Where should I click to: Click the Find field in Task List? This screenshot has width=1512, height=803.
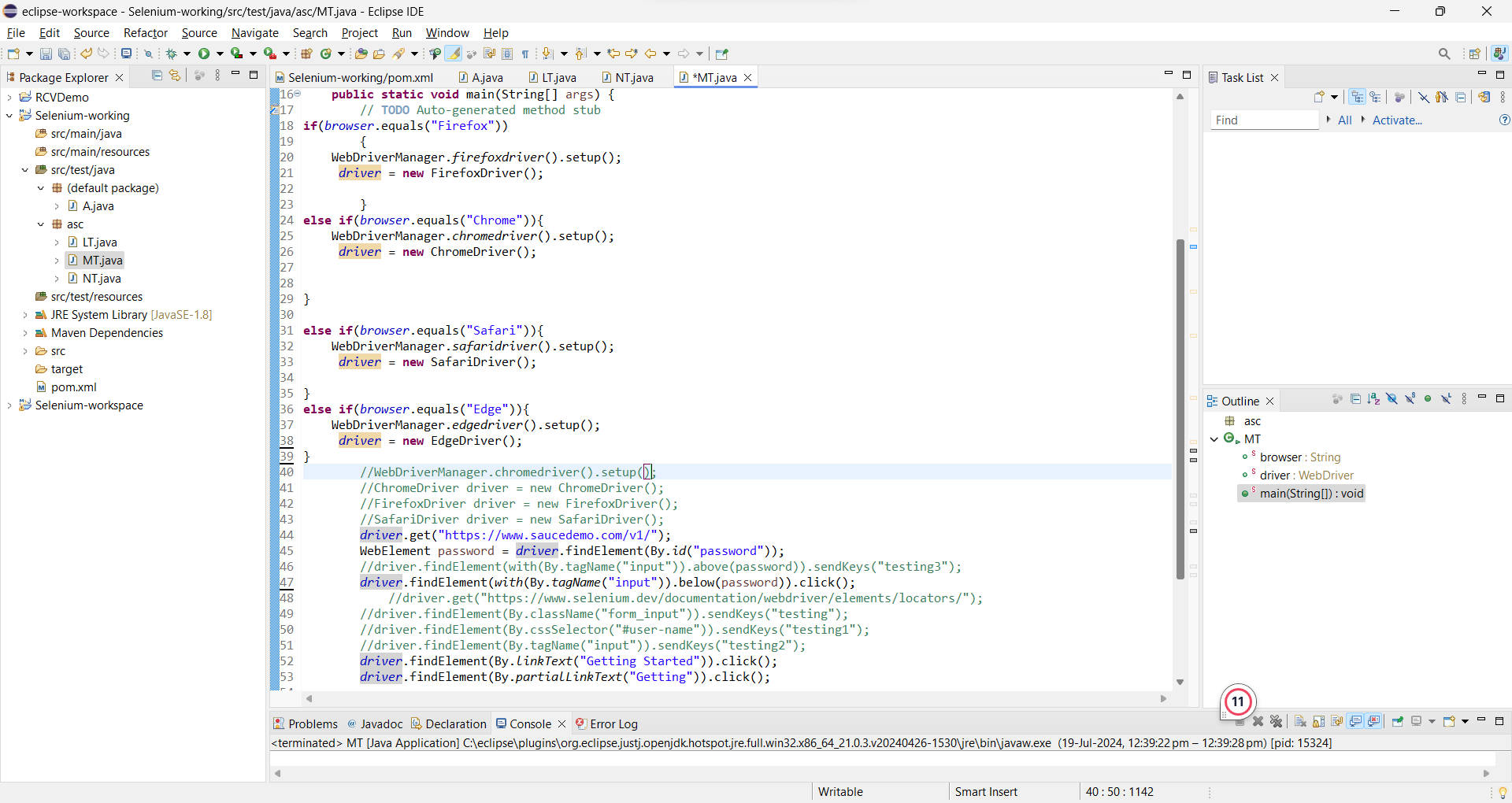[x=1263, y=120]
